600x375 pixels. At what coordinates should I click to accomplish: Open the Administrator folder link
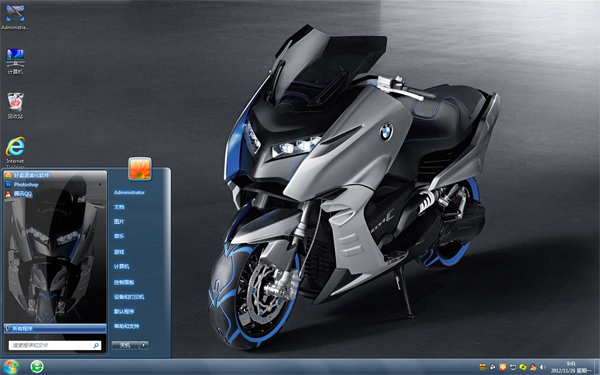coord(129,192)
